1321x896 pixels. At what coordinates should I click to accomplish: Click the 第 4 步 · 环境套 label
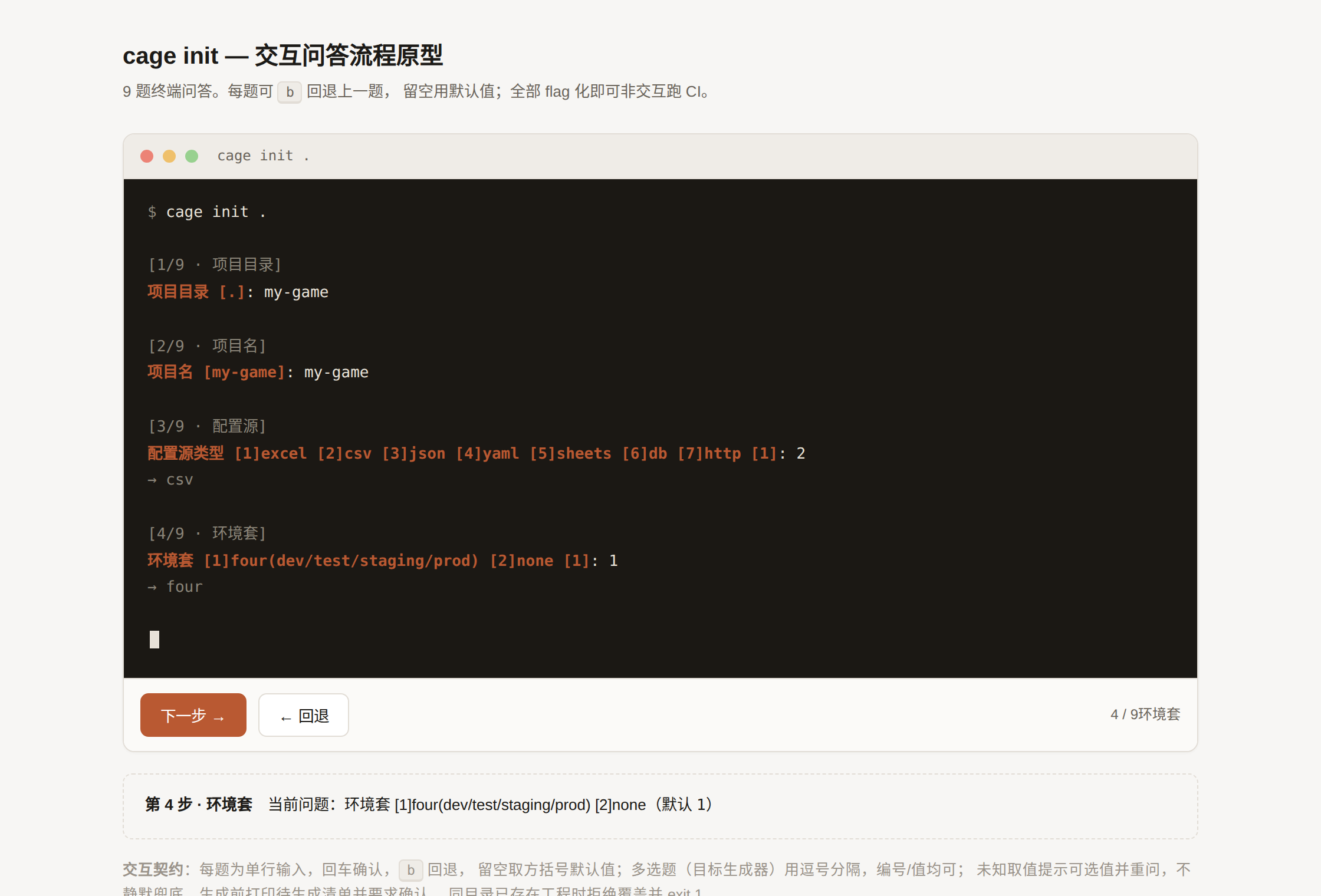click(199, 805)
